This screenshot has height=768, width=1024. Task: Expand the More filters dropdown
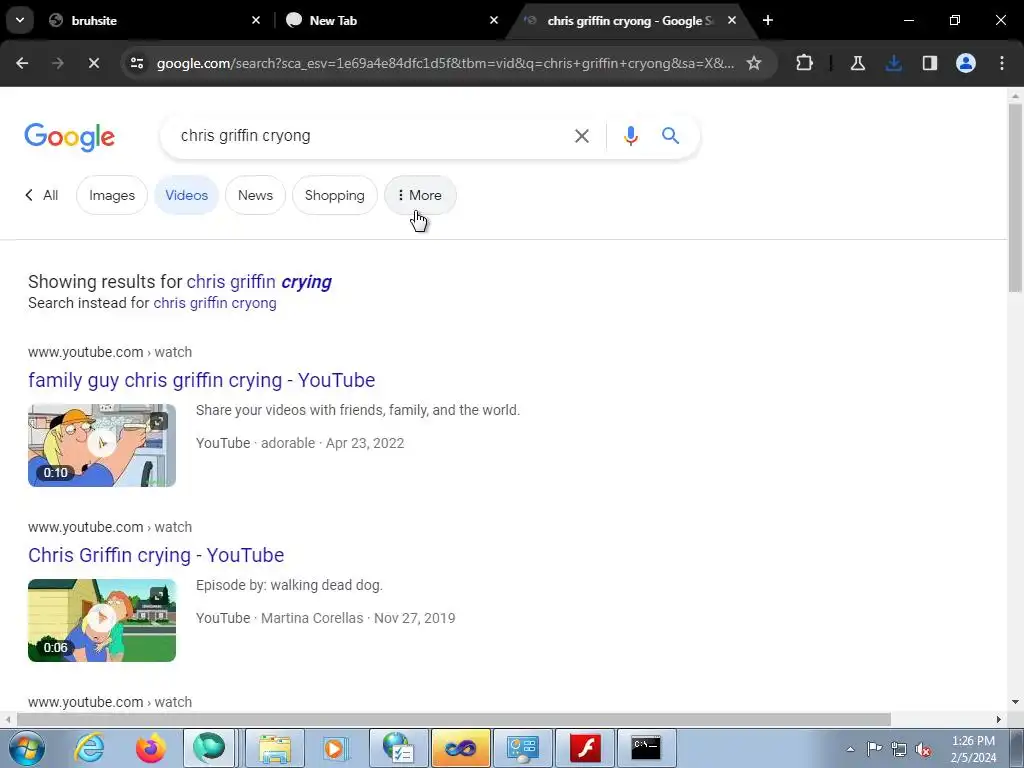(x=420, y=195)
